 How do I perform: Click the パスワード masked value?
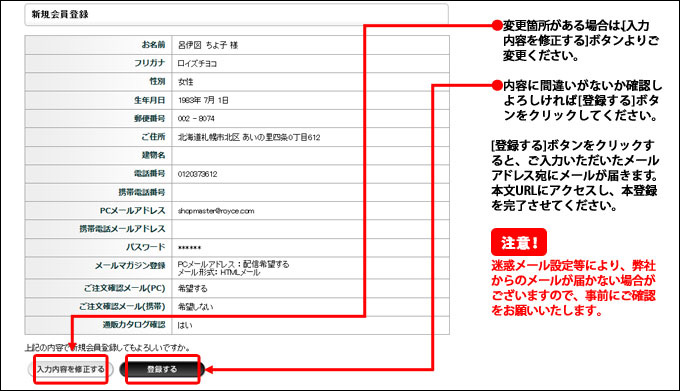[190, 248]
